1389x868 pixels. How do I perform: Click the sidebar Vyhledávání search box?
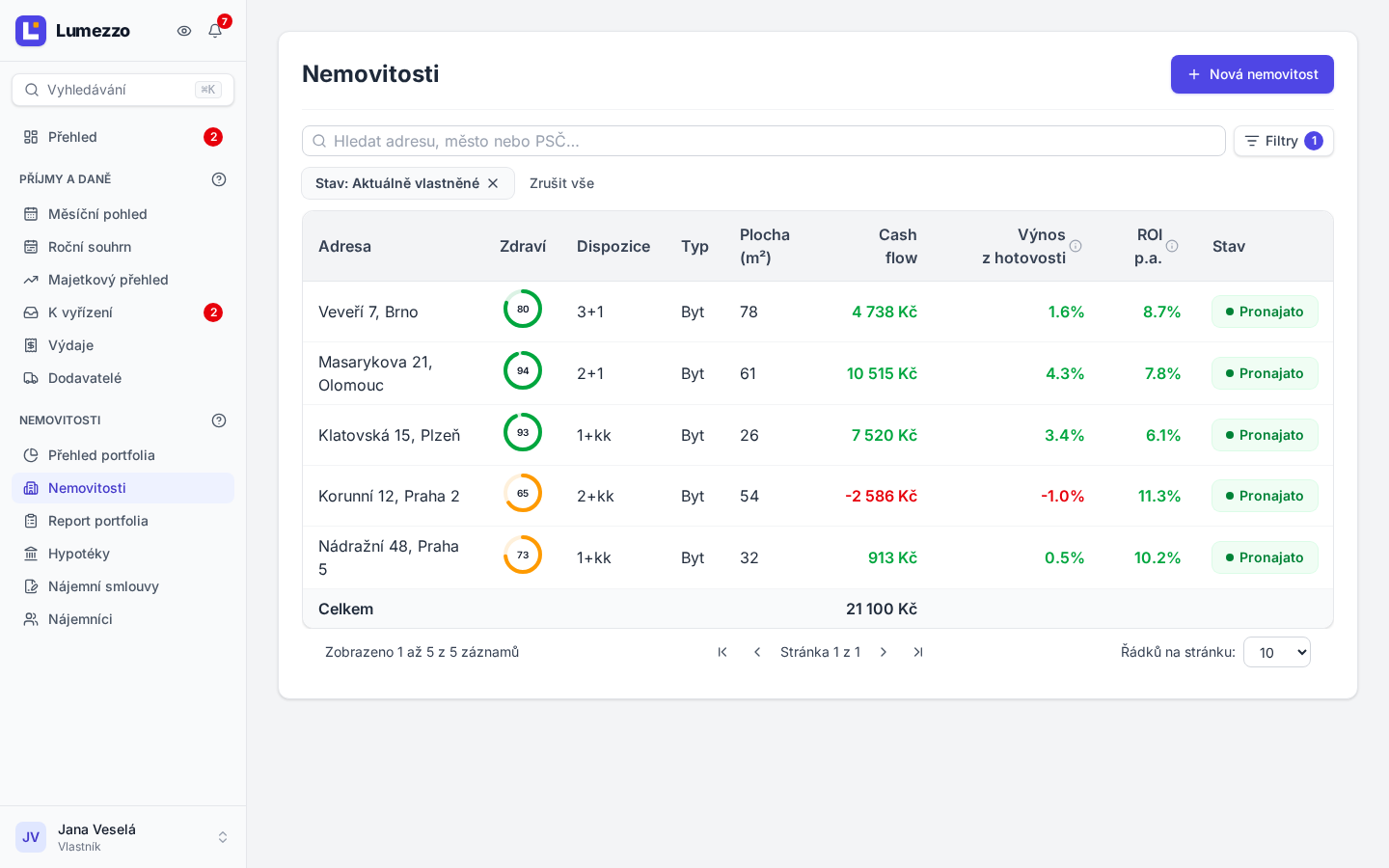[123, 90]
